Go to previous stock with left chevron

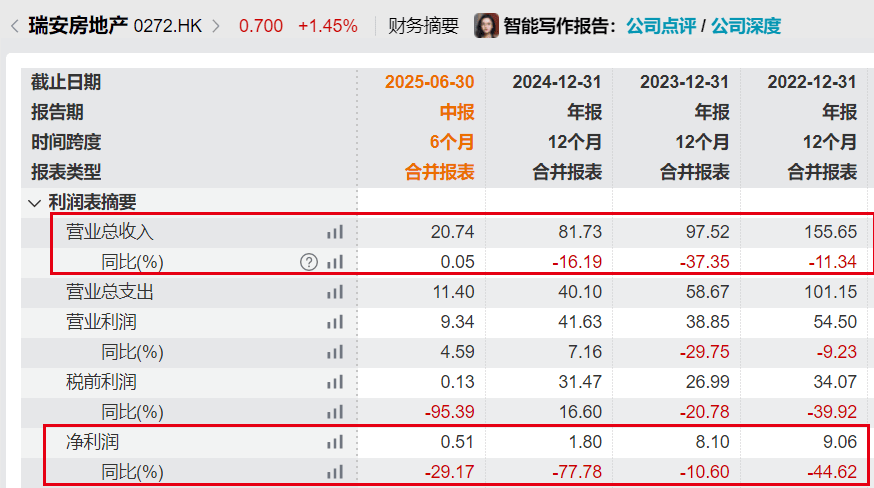click(14, 26)
